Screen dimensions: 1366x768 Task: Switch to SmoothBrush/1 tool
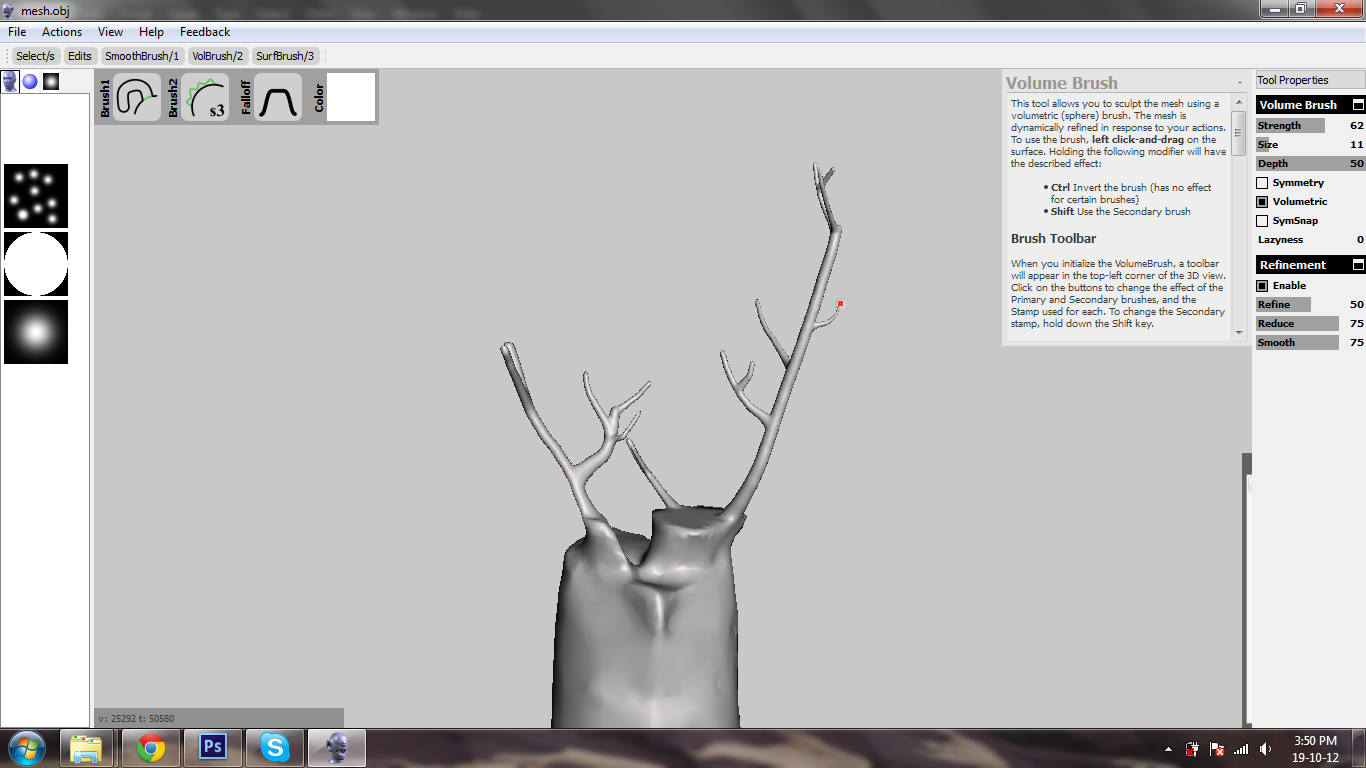pos(142,56)
